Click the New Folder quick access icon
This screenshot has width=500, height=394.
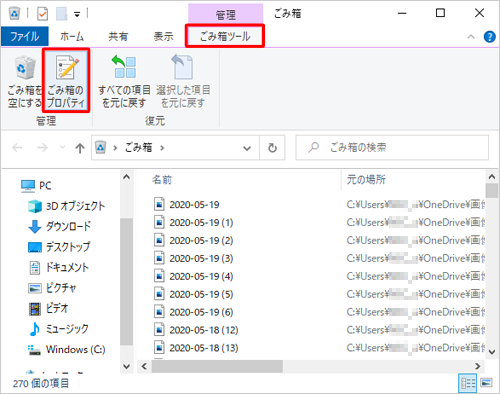click(61, 14)
